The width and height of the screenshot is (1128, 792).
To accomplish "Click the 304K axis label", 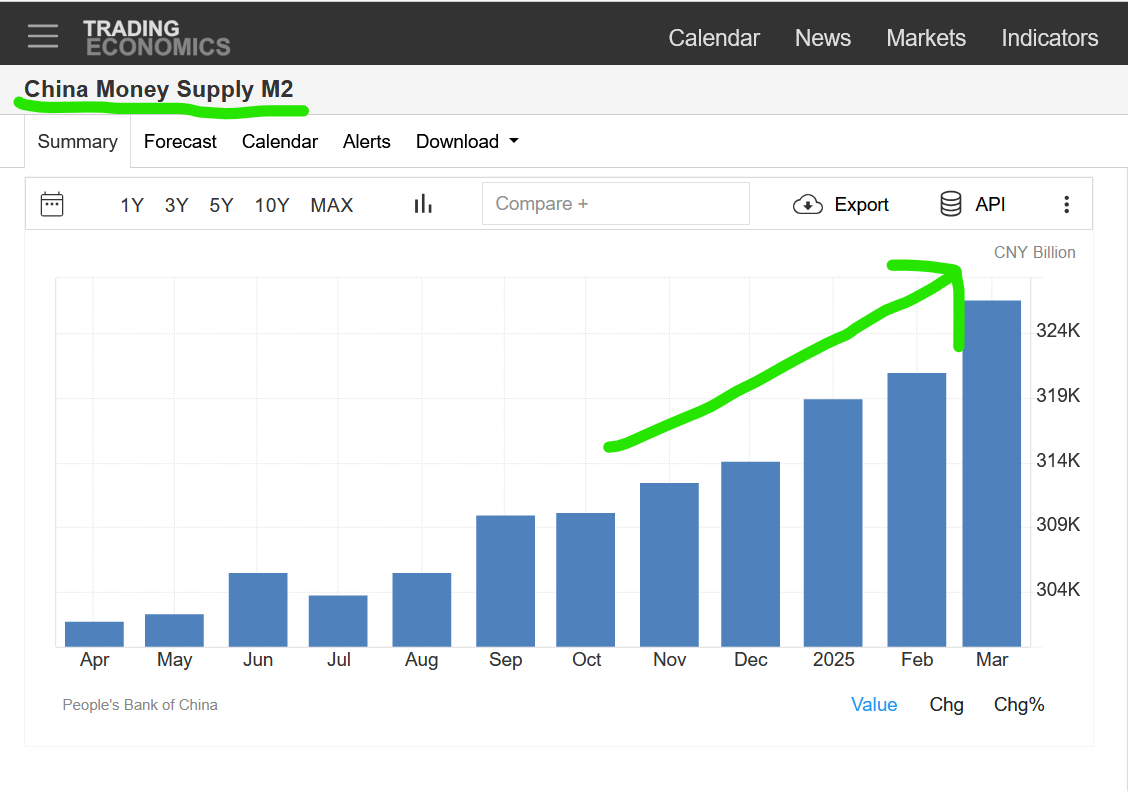I will pyautogui.click(x=1058, y=590).
